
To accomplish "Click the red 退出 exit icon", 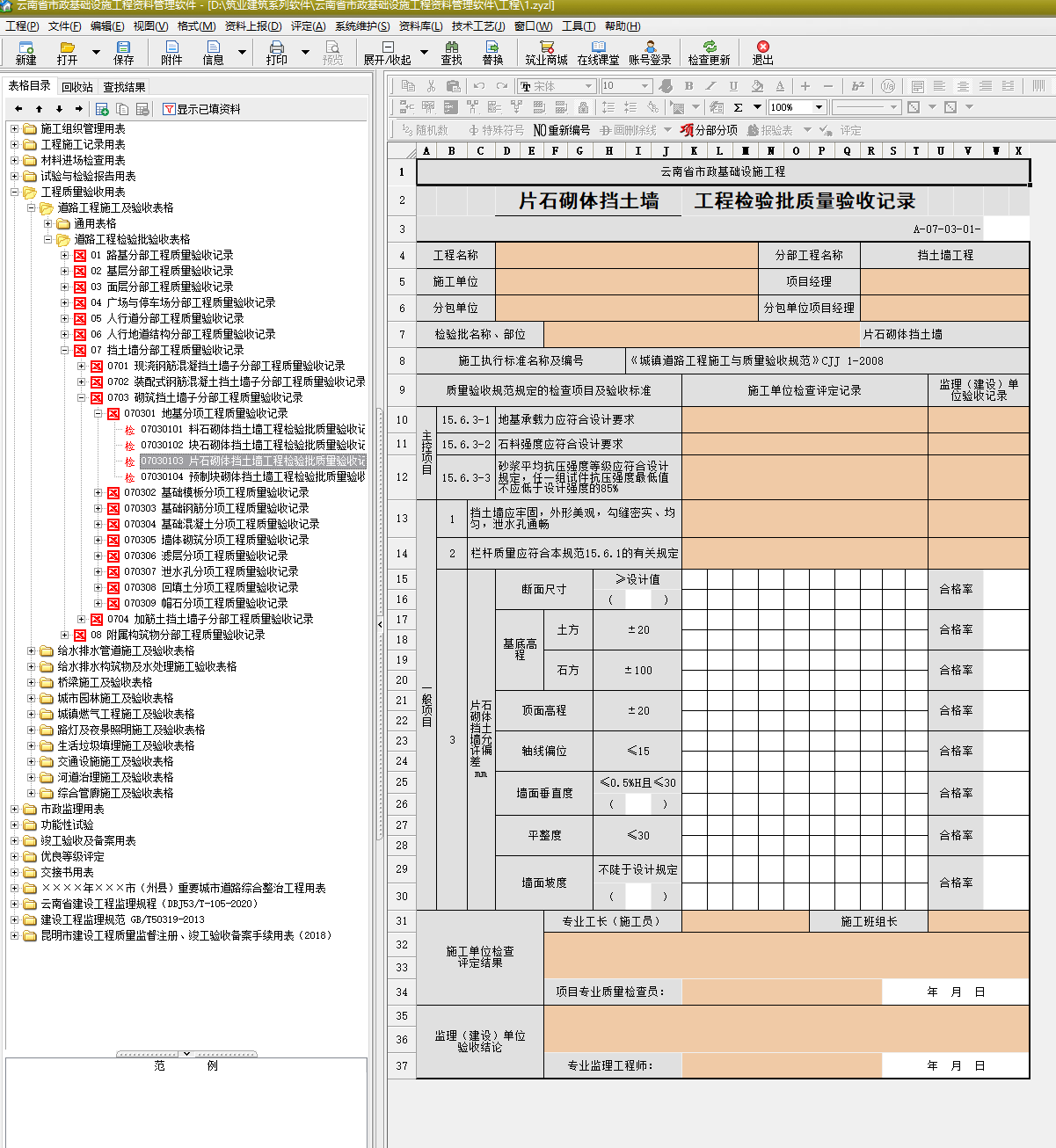I will point(762,52).
